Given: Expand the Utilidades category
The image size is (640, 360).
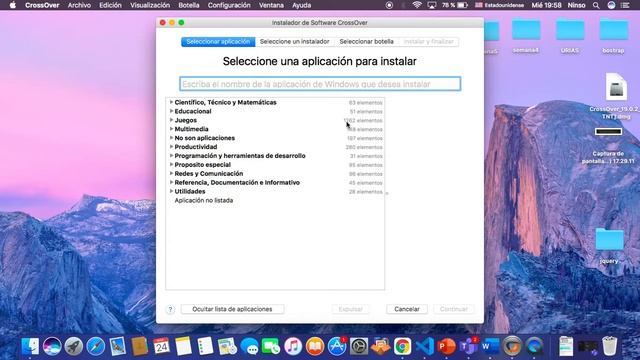Looking at the screenshot, I should (x=171, y=191).
